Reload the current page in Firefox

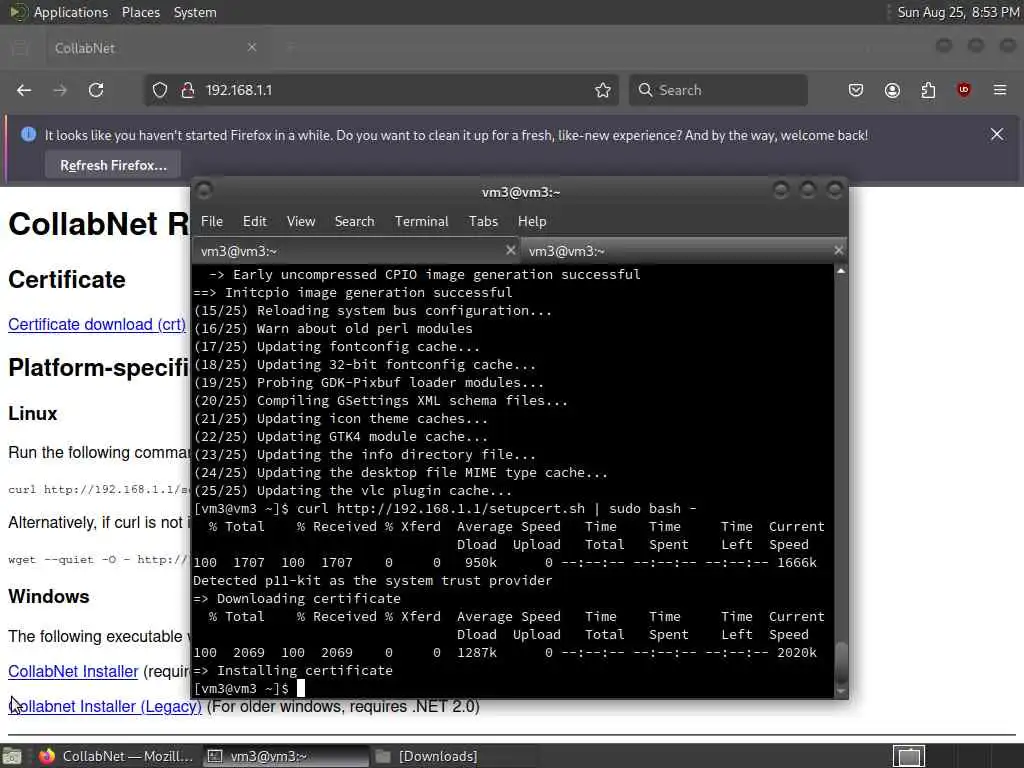coord(96,90)
